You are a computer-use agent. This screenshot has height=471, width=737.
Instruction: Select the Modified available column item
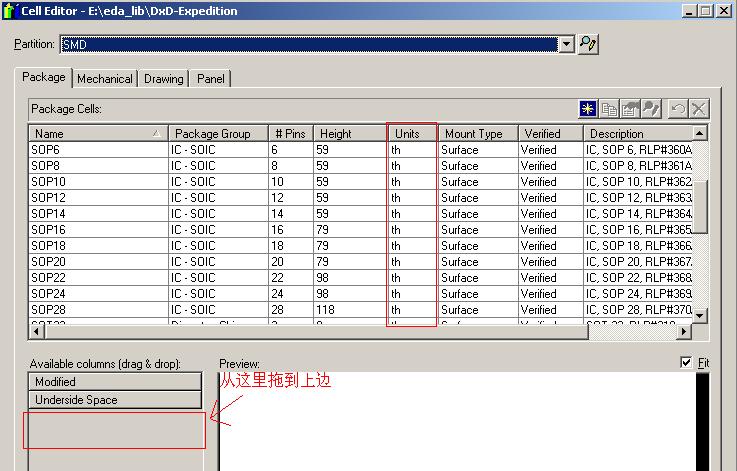115,382
